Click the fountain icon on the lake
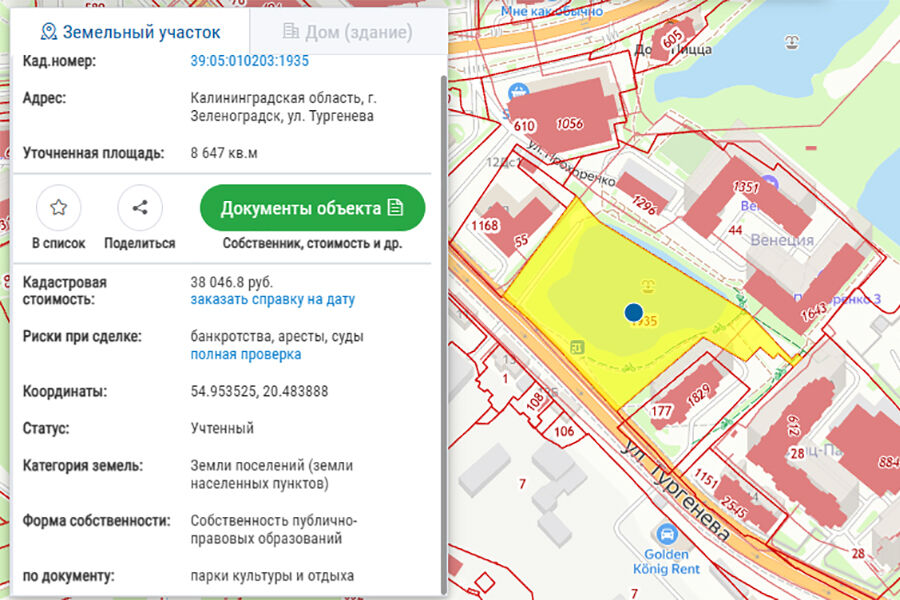 793,44
